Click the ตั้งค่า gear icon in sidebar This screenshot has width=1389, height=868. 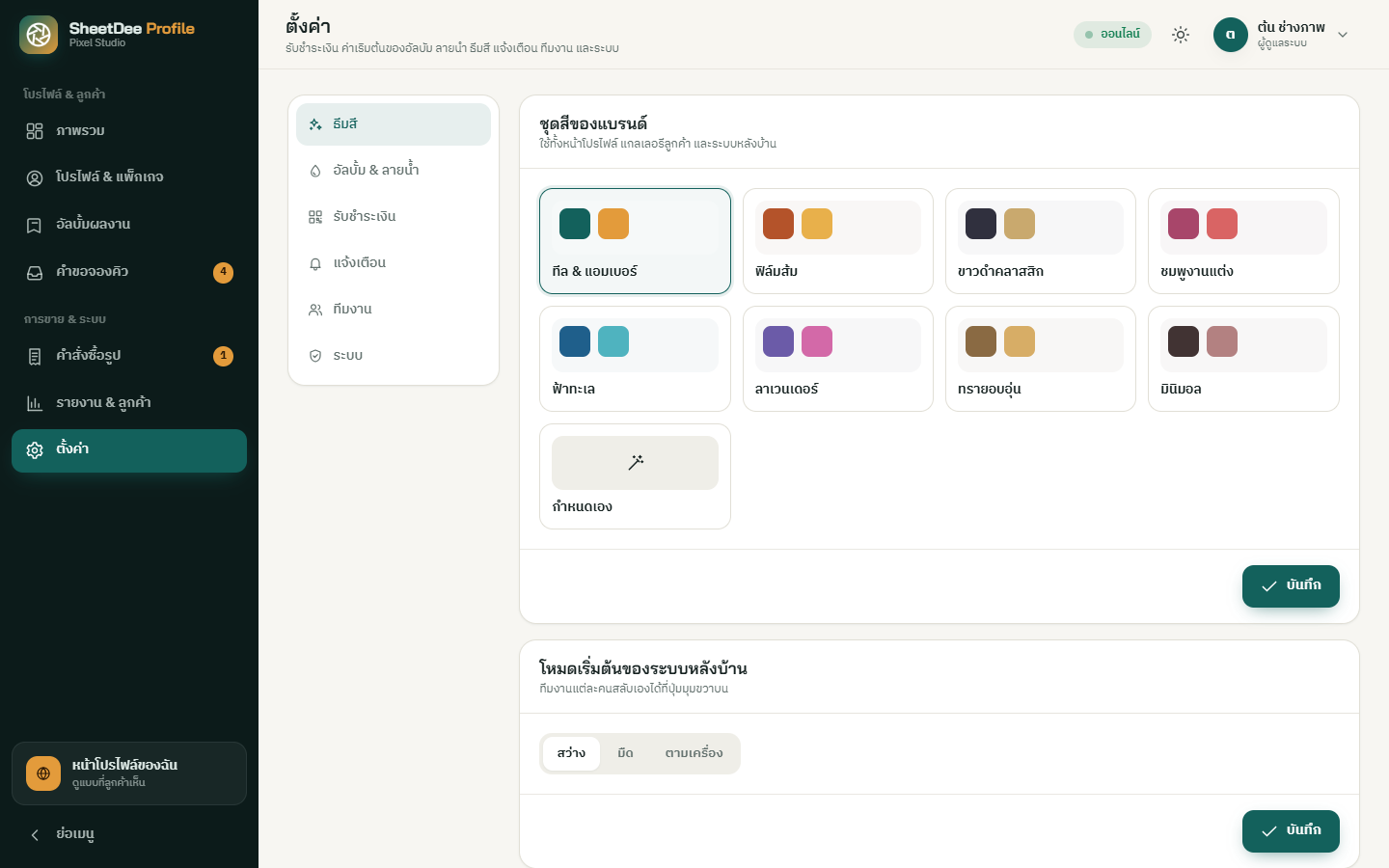[x=35, y=450]
